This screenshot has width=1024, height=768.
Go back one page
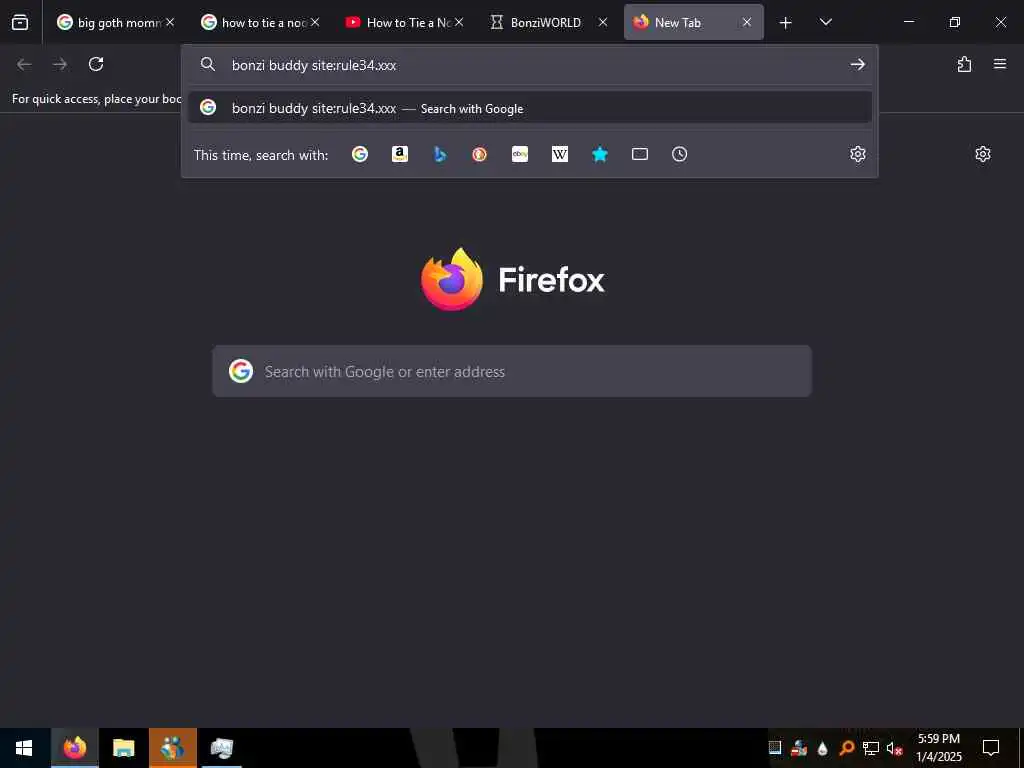[24, 64]
